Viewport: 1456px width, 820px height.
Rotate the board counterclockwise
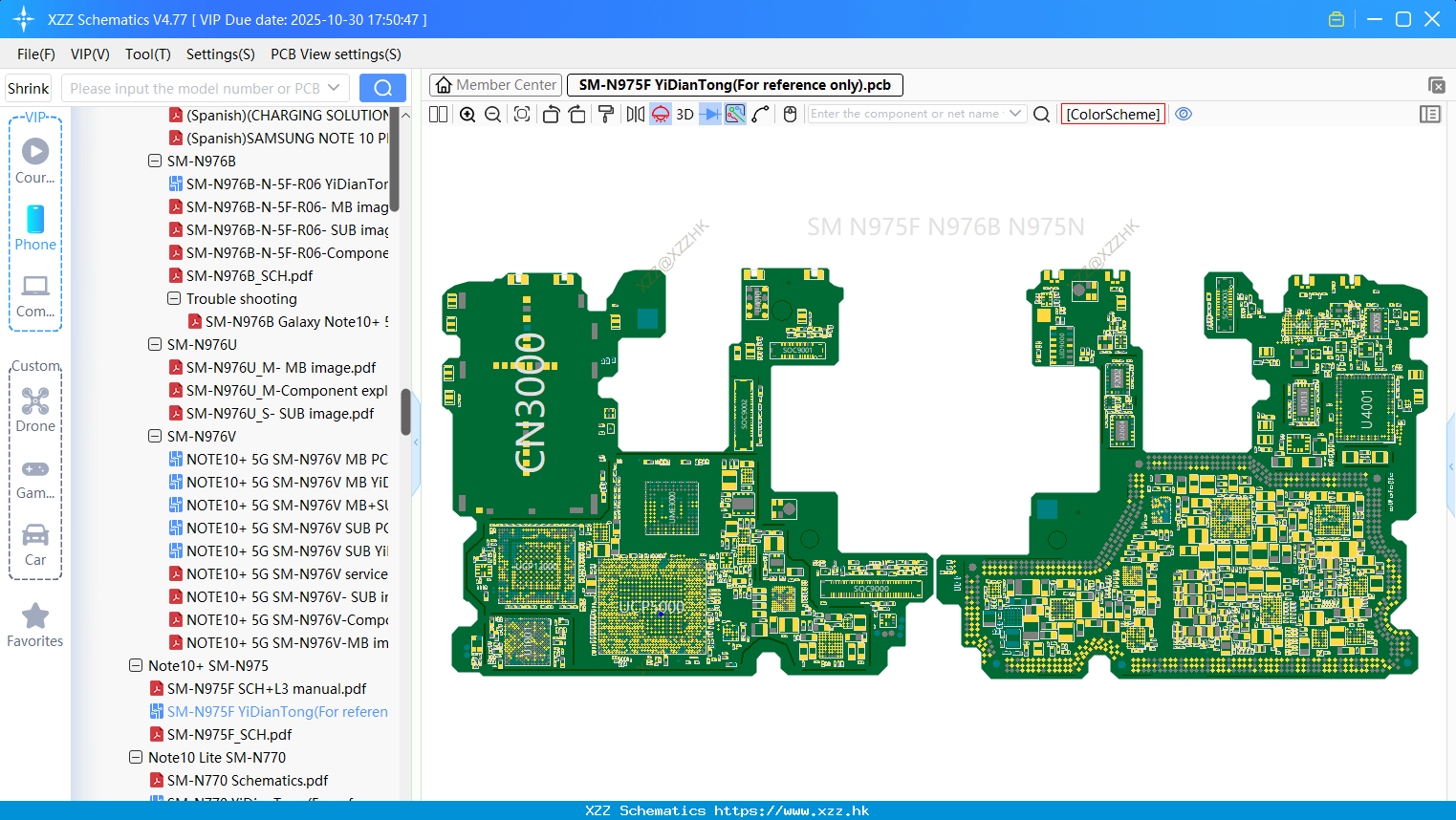(551, 114)
